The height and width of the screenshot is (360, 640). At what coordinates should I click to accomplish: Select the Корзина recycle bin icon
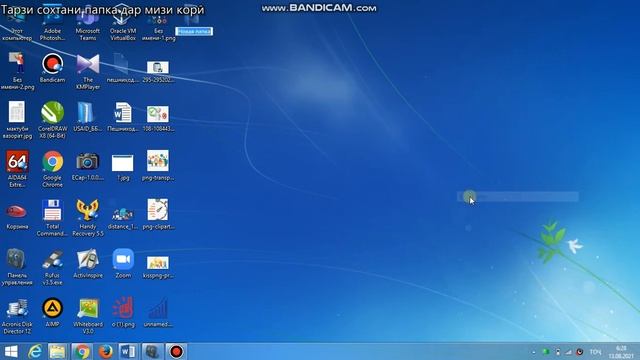click(x=17, y=216)
